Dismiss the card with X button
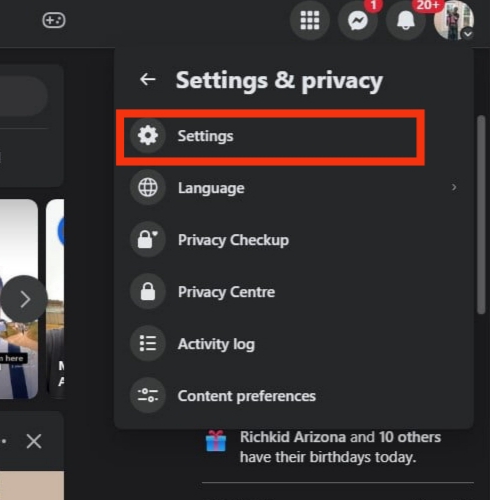The height and width of the screenshot is (500, 490). point(34,442)
